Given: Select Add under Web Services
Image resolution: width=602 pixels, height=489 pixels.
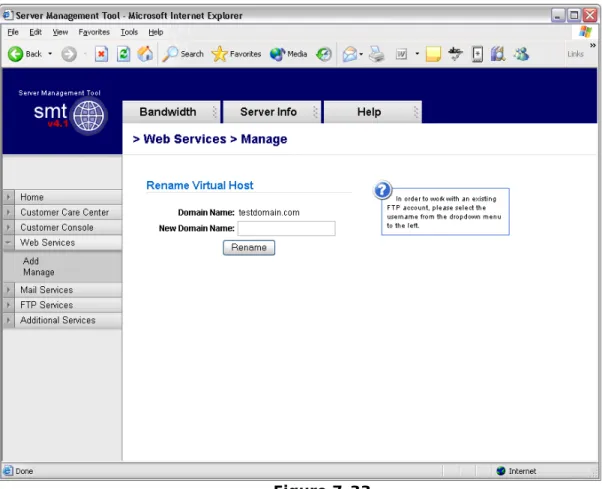Looking at the screenshot, I should click(x=31, y=261).
